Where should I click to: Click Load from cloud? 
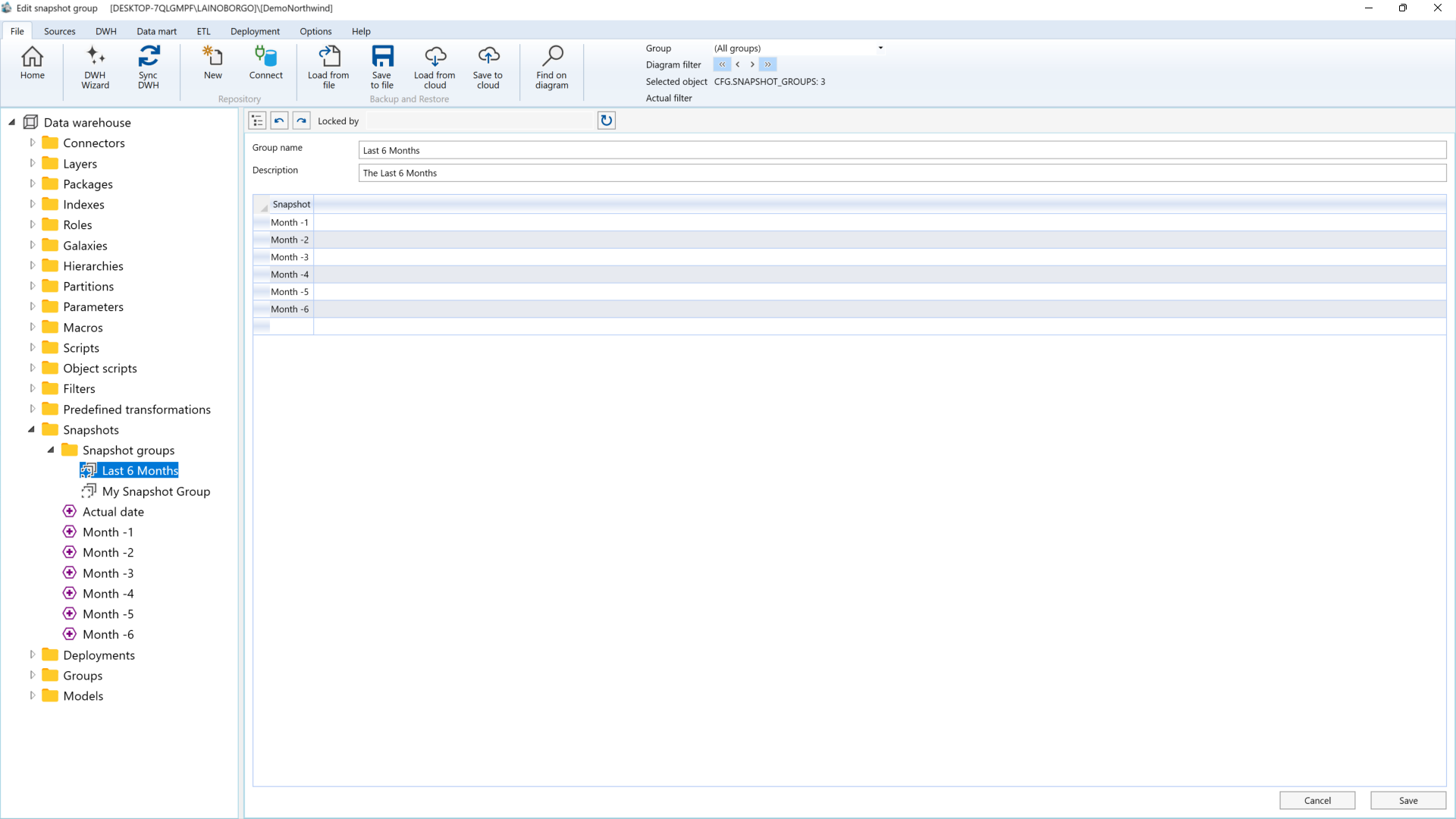pyautogui.click(x=435, y=67)
